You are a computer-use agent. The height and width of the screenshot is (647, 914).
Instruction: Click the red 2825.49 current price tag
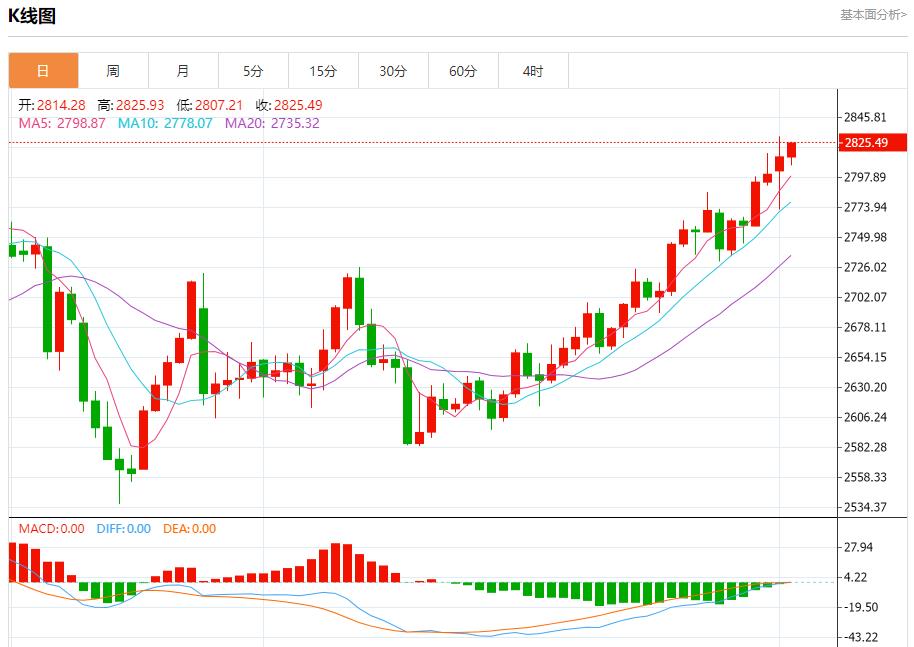(x=865, y=143)
